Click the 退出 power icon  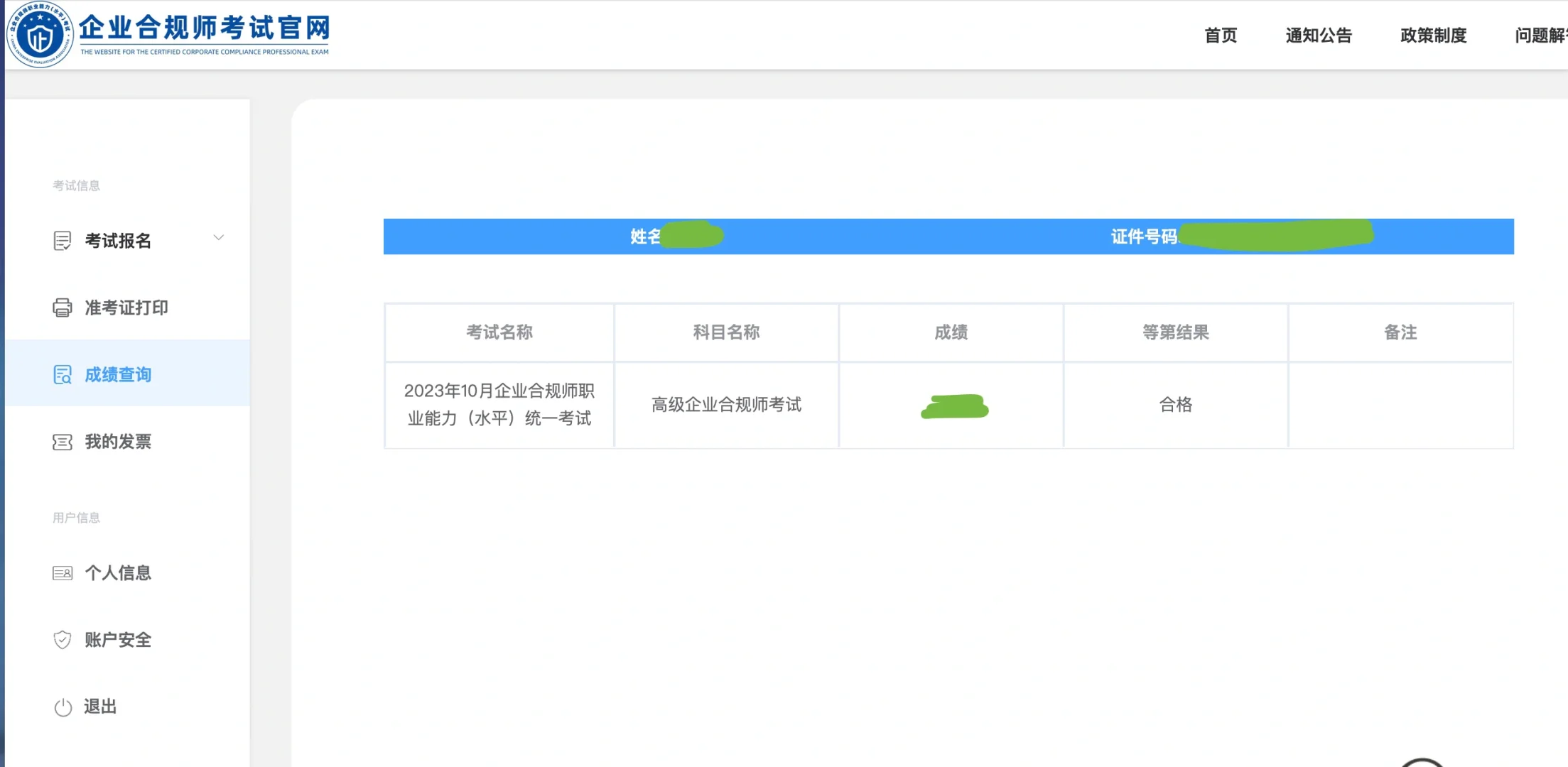click(62, 707)
